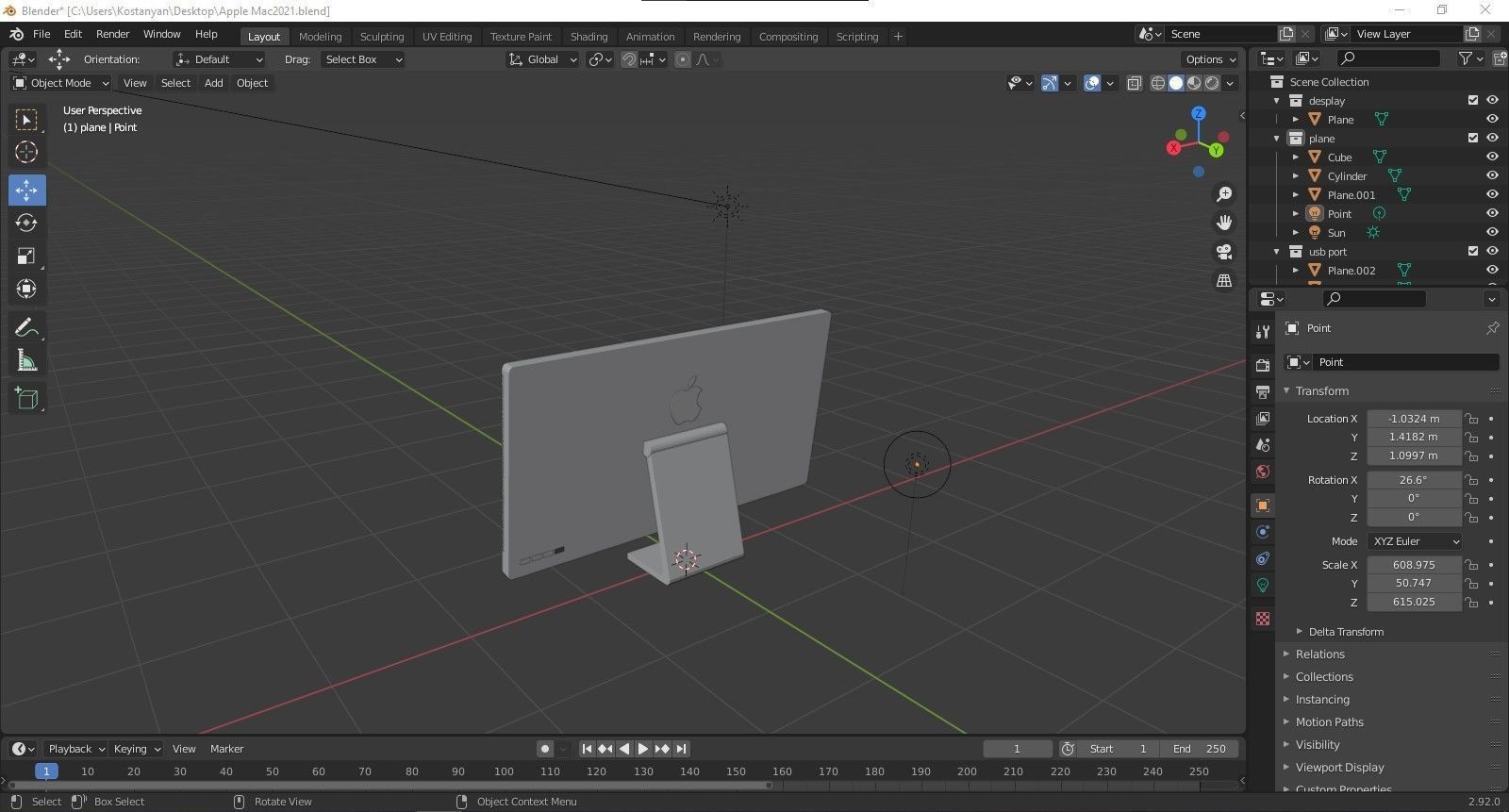Click the Zoom view magnifier icon
This screenshot has height=812, width=1509.
1224,193
